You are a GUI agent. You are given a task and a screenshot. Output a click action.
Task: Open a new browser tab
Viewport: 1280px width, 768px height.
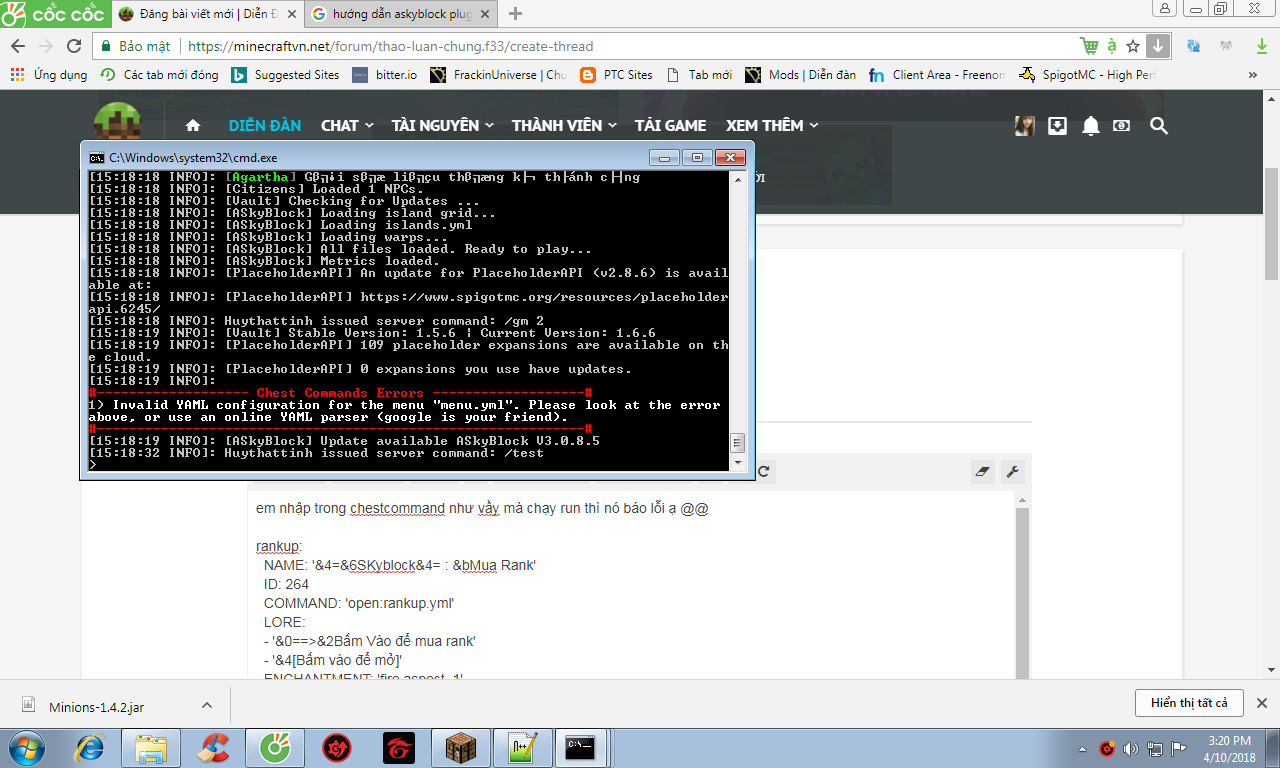click(516, 14)
